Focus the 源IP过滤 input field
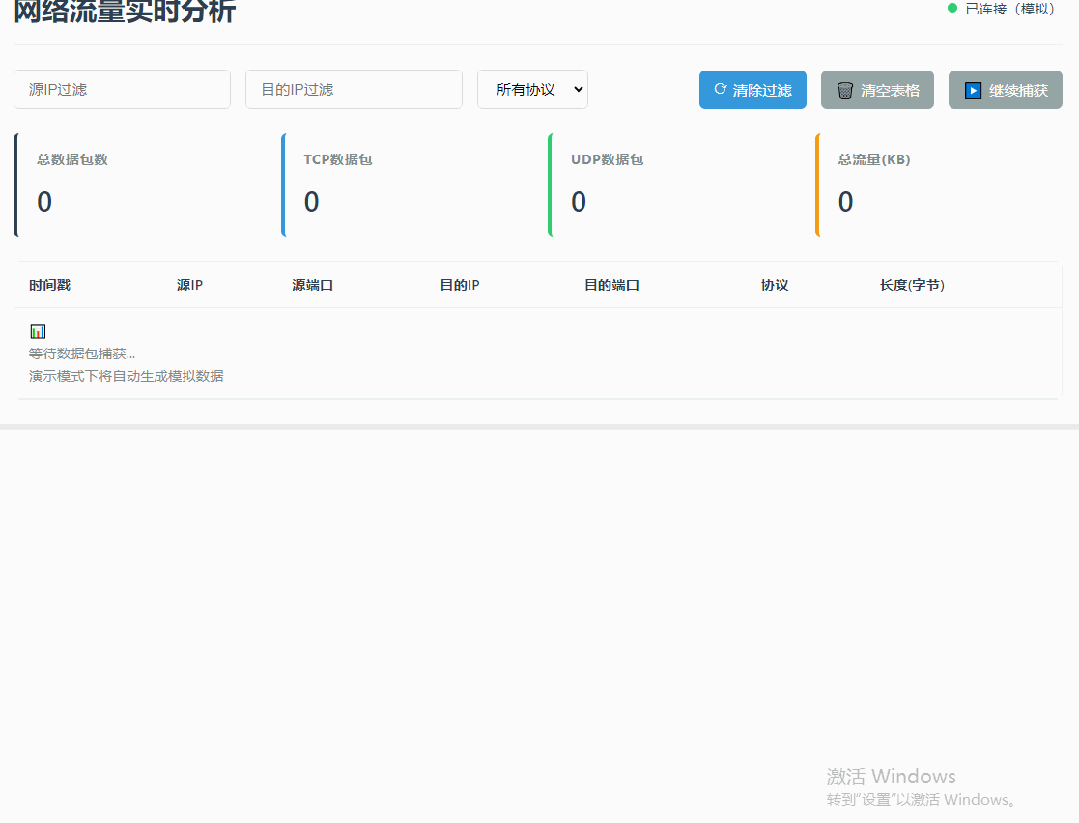Image resolution: width=1079 pixels, height=823 pixels. tap(122, 90)
